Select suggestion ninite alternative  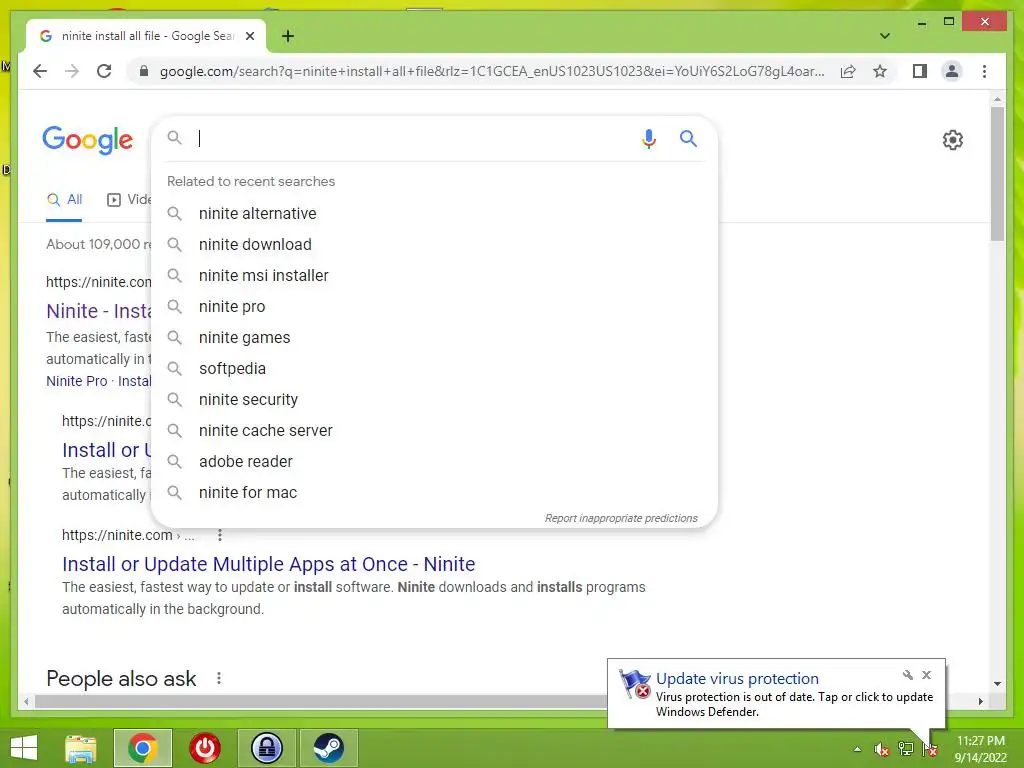coord(434,214)
